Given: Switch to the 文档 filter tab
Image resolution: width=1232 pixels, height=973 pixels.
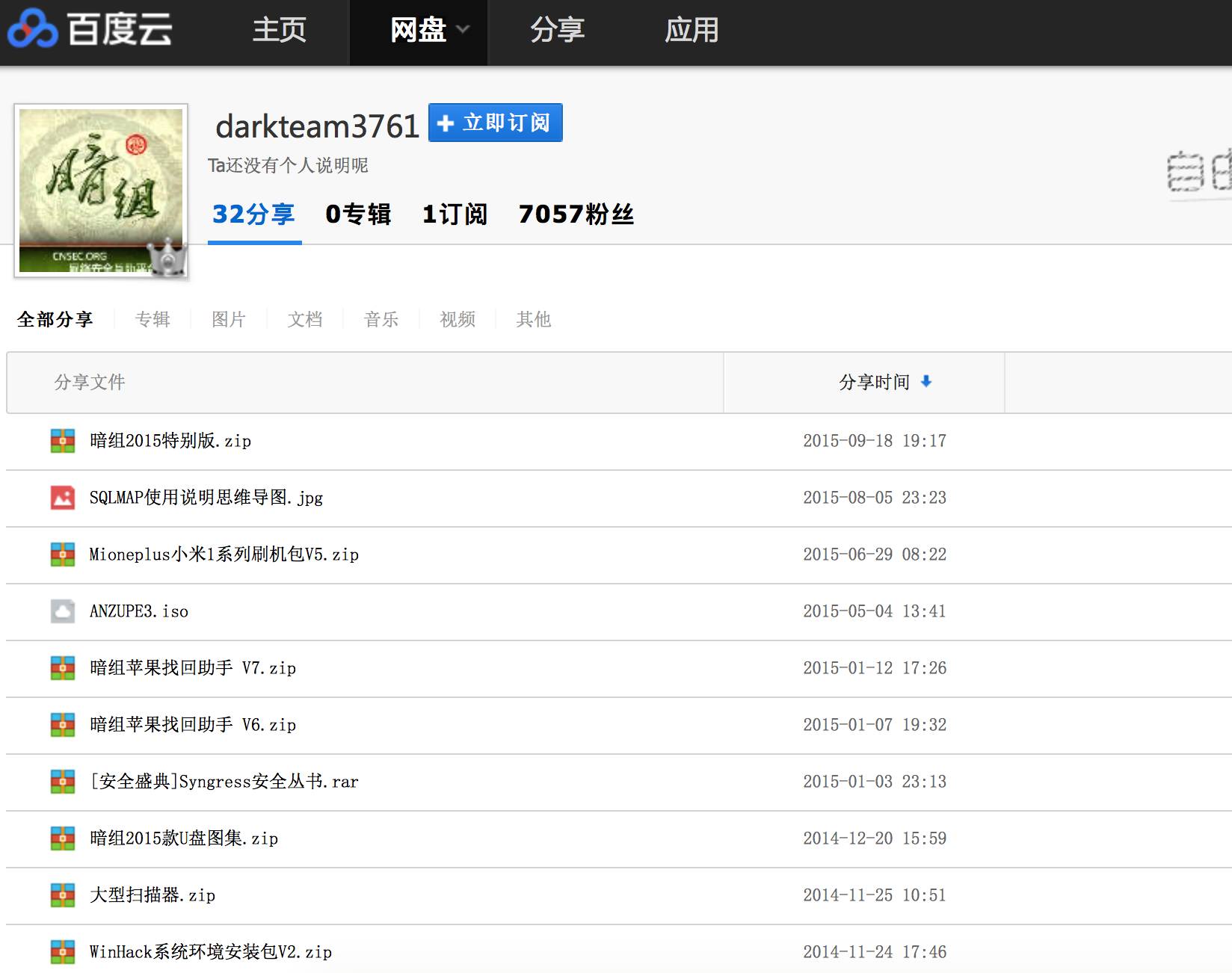Looking at the screenshot, I should (304, 320).
